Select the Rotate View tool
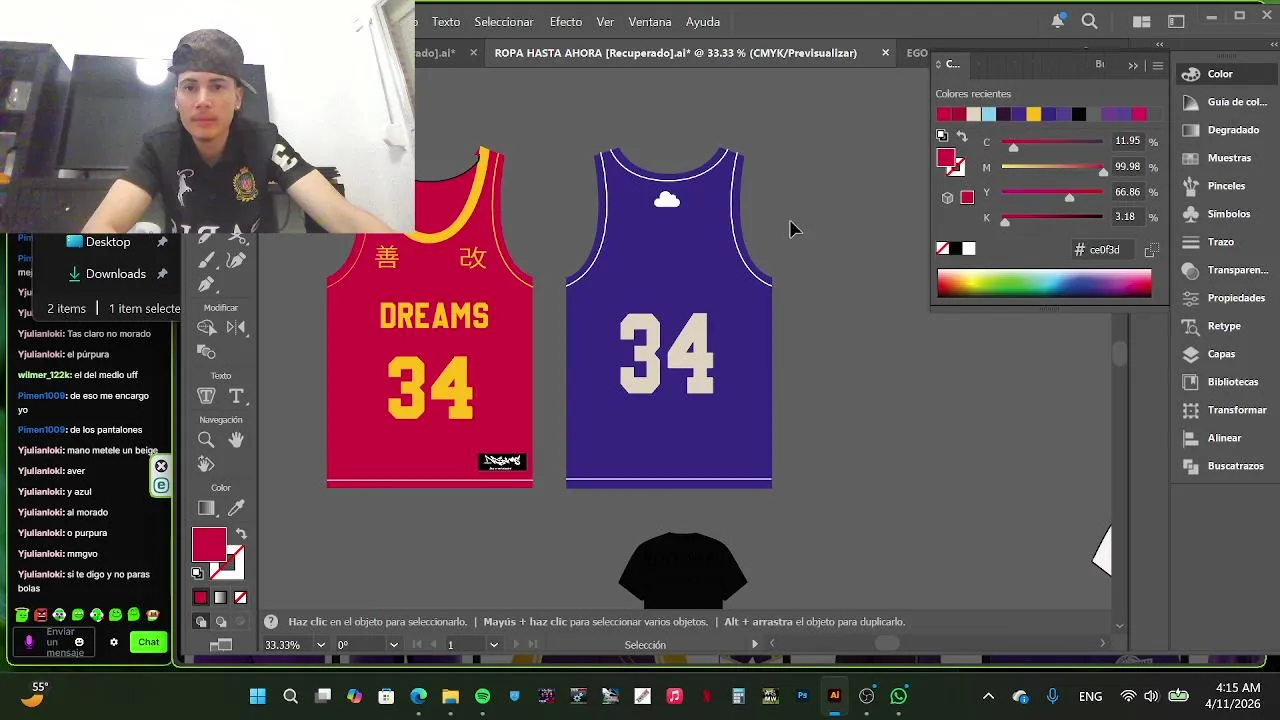 point(206,464)
